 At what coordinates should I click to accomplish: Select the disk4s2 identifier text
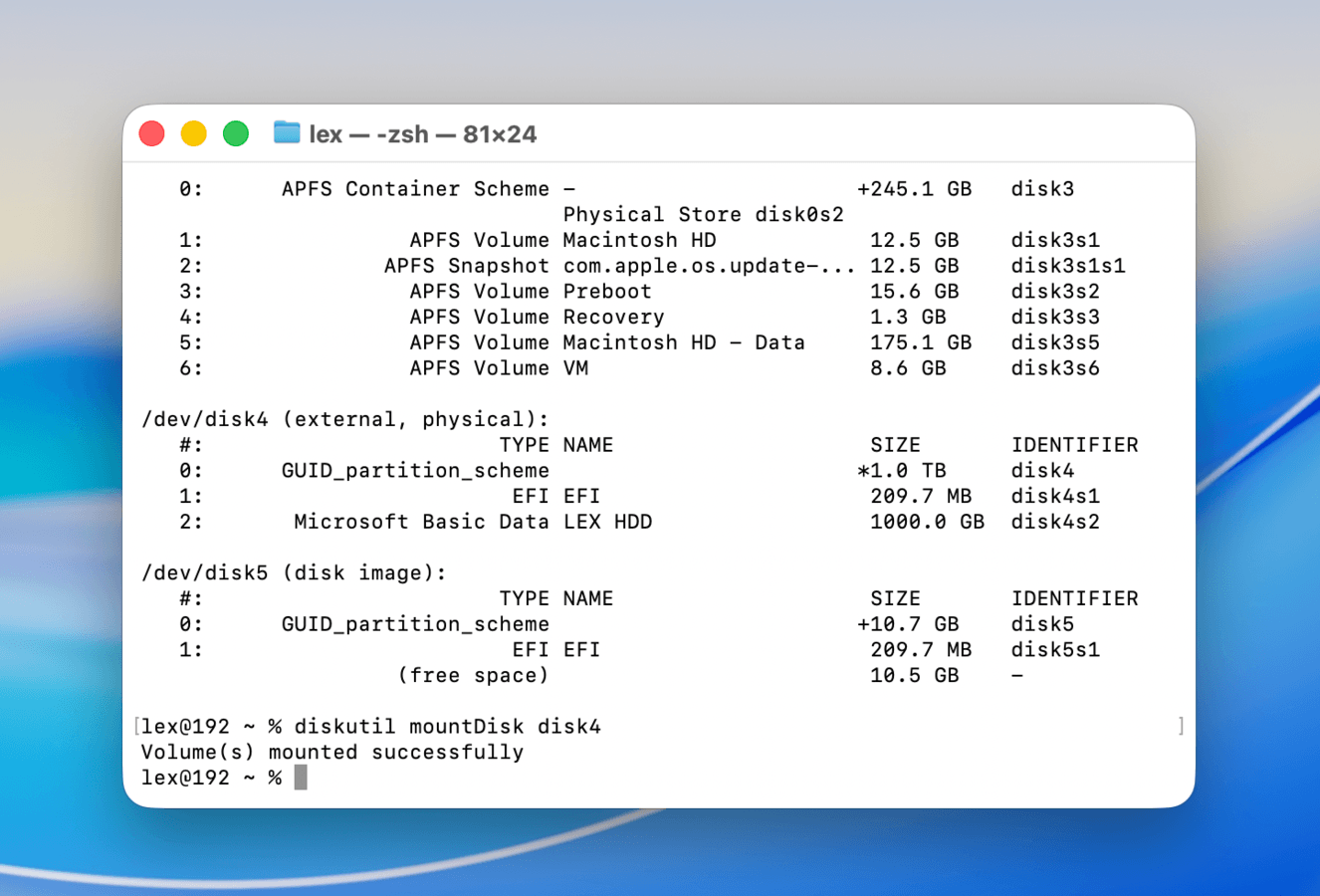[x=1054, y=522]
